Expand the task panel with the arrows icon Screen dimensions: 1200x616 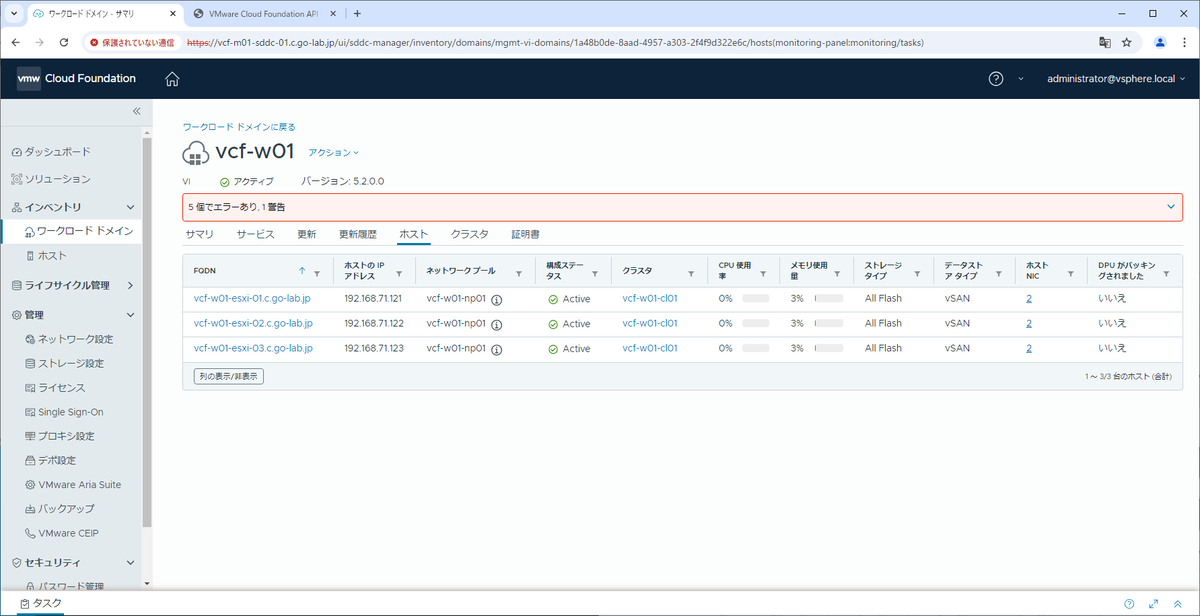[x=1153, y=604]
